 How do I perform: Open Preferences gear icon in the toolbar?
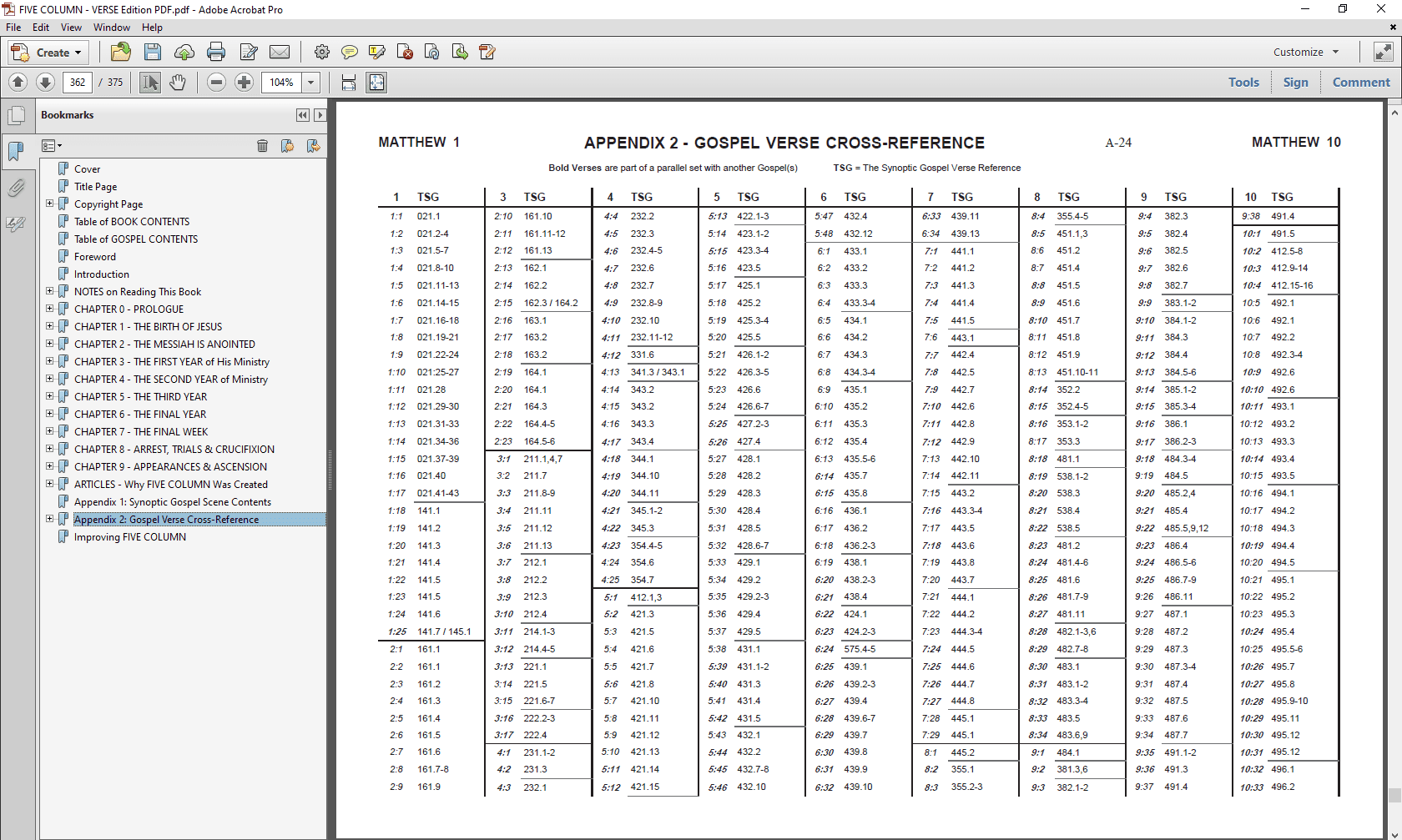tap(321, 52)
